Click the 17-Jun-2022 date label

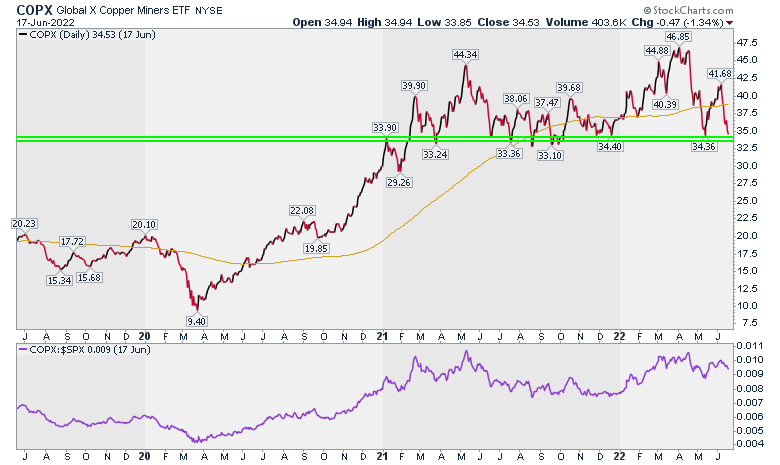click(x=46, y=23)
